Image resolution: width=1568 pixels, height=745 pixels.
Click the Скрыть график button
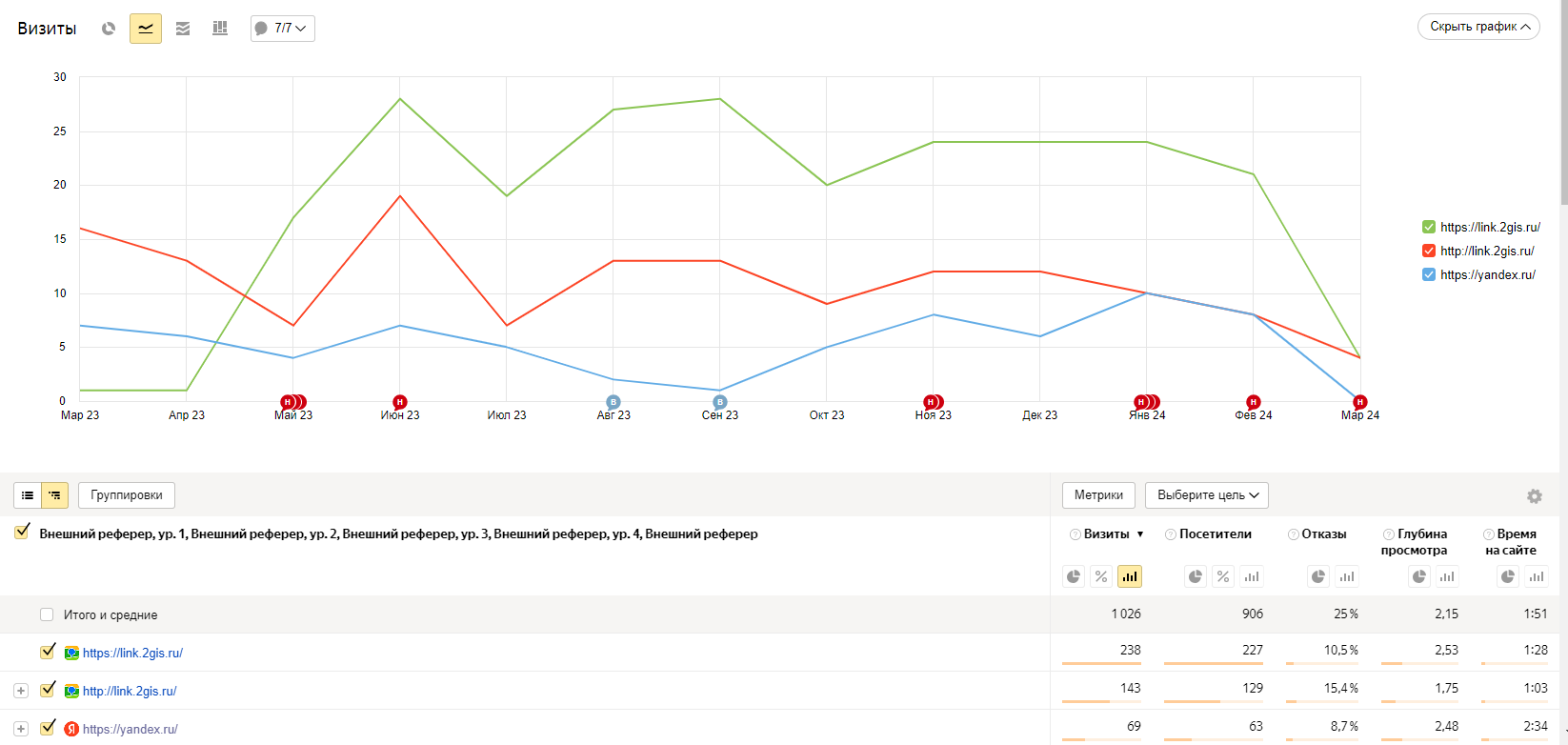[x=1478, y=27]
